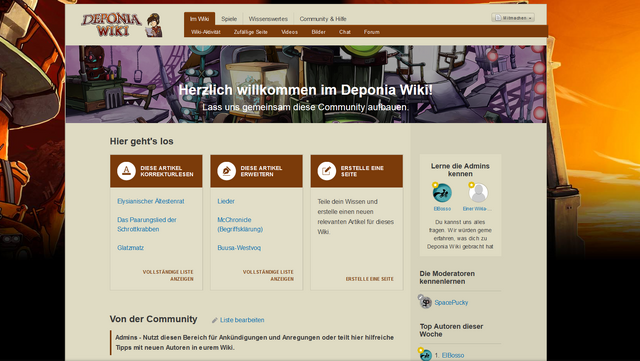The image size is (640, 361).
Task: Click the Top Autoren dieser Woche heading
Action: coord(451,330)
